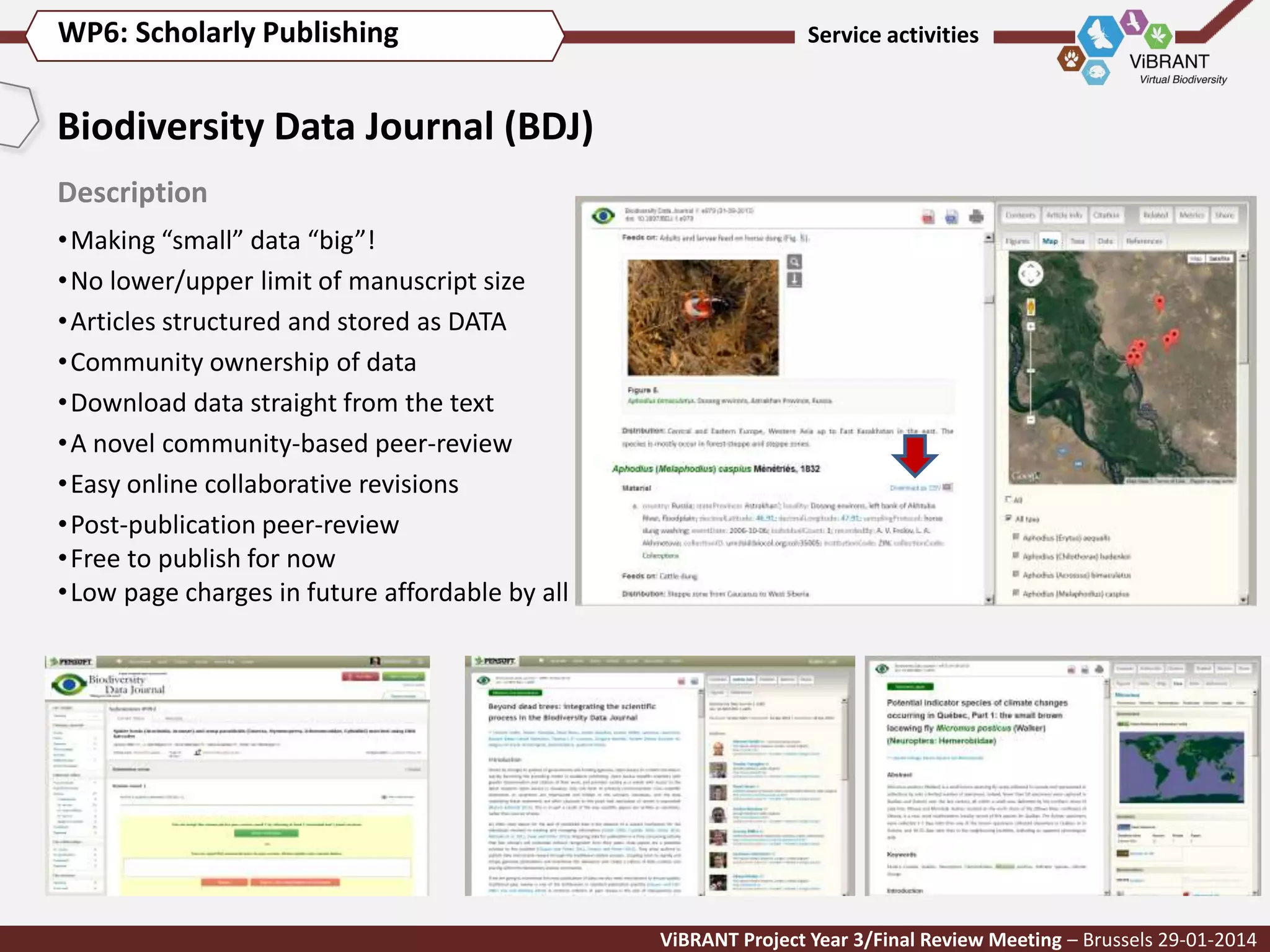
Task: Click the Aphodius (Melaphodius) caspius heading link
Action: 682,469
